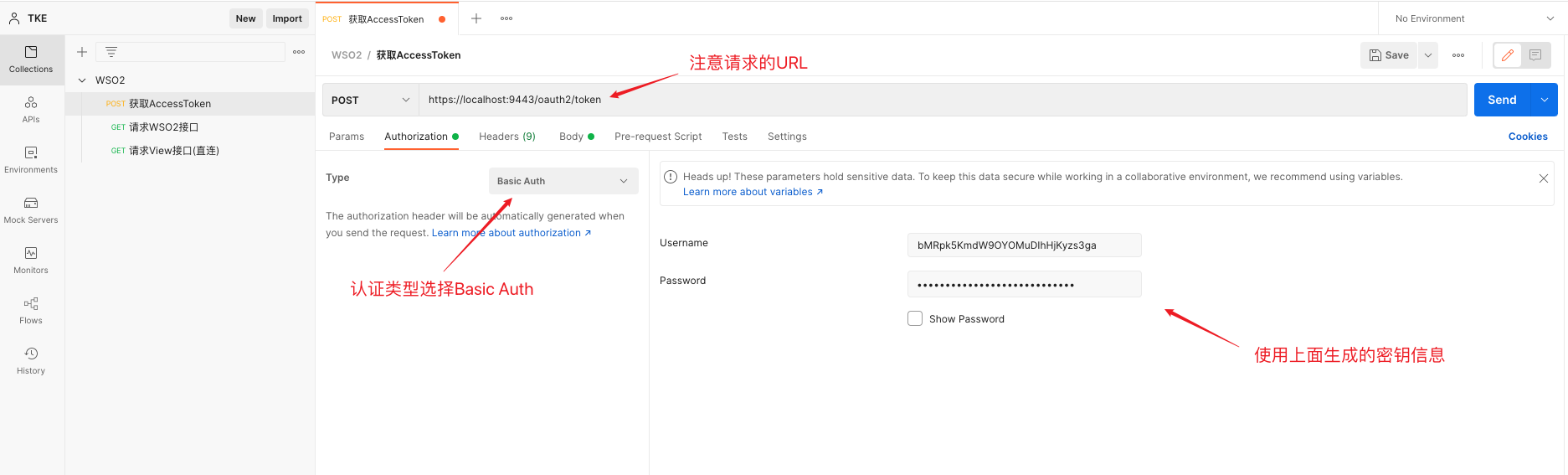Open tab bar three-dot options menu
The image size is (1568, 475).
[506, 18]
